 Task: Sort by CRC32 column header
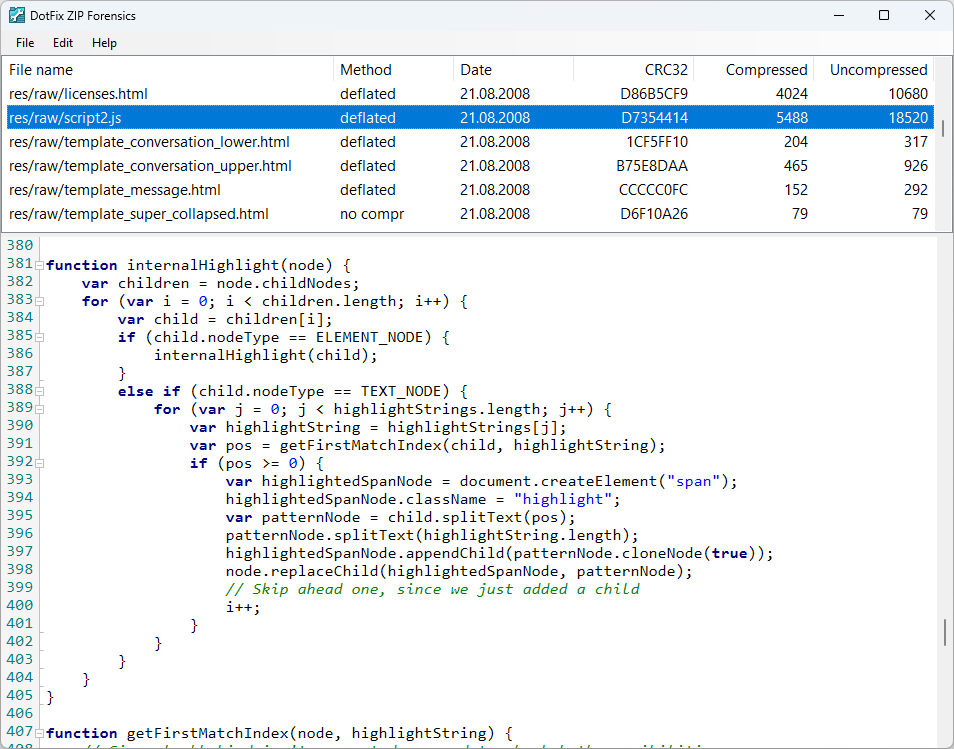pos(633,70)
